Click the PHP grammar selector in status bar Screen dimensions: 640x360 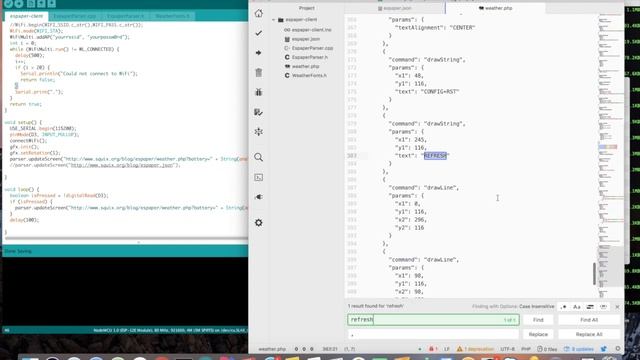pos(526,349)
